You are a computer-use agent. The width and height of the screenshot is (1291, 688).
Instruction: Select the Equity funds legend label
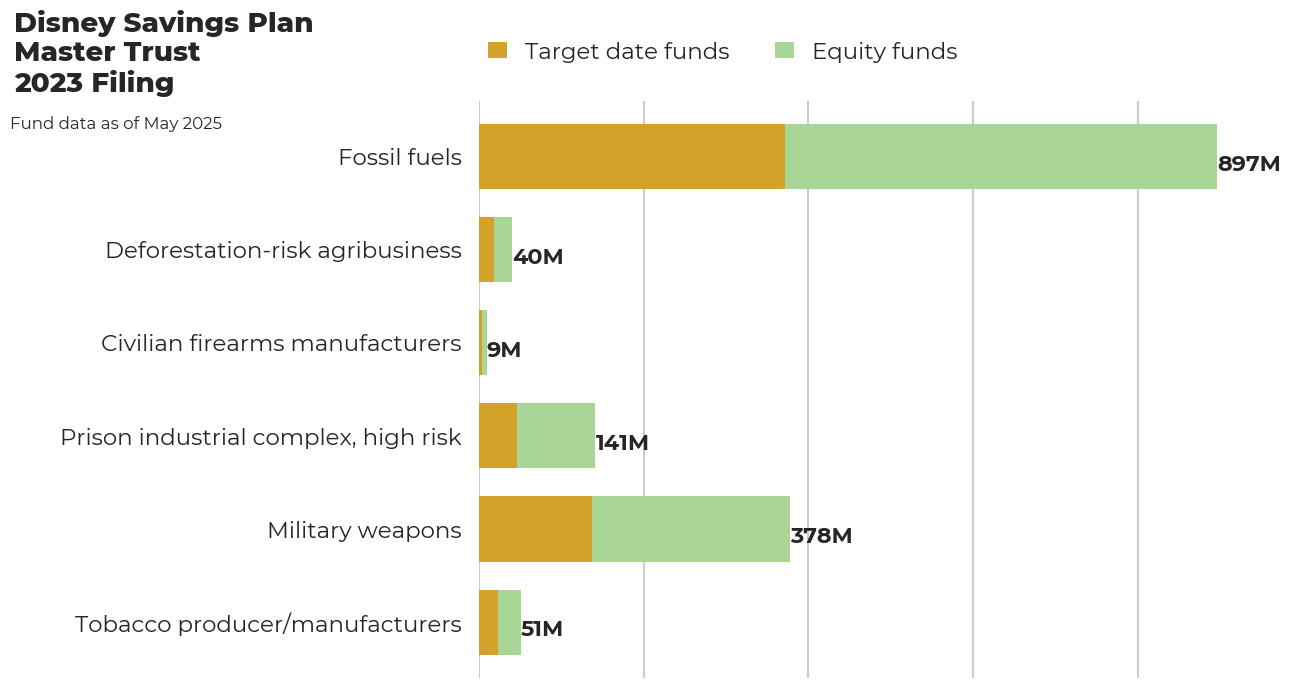point(885,52)
